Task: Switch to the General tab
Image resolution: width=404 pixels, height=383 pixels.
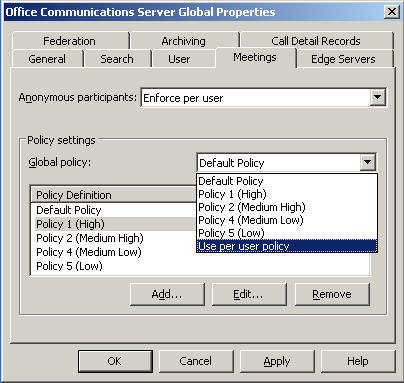Action: (47, 59)
